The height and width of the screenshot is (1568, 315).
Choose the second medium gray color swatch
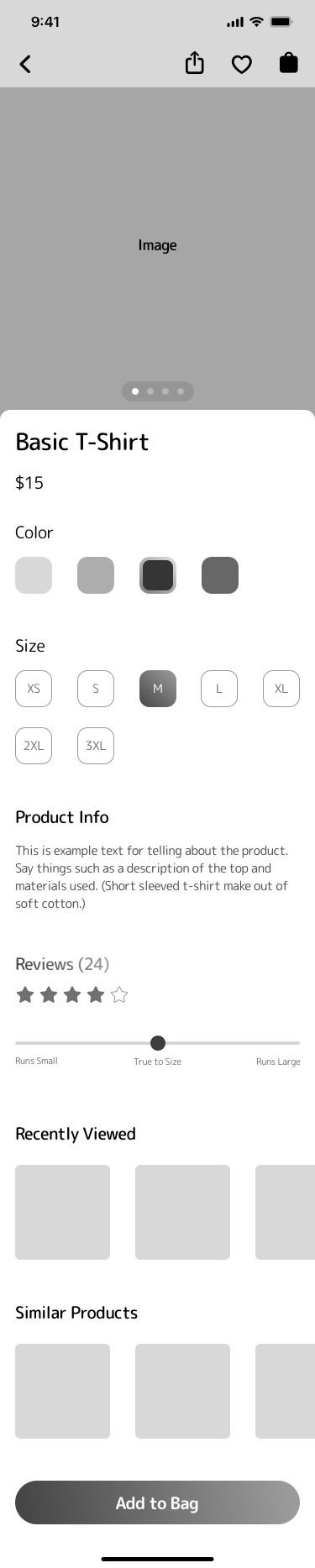coord(96,575)
